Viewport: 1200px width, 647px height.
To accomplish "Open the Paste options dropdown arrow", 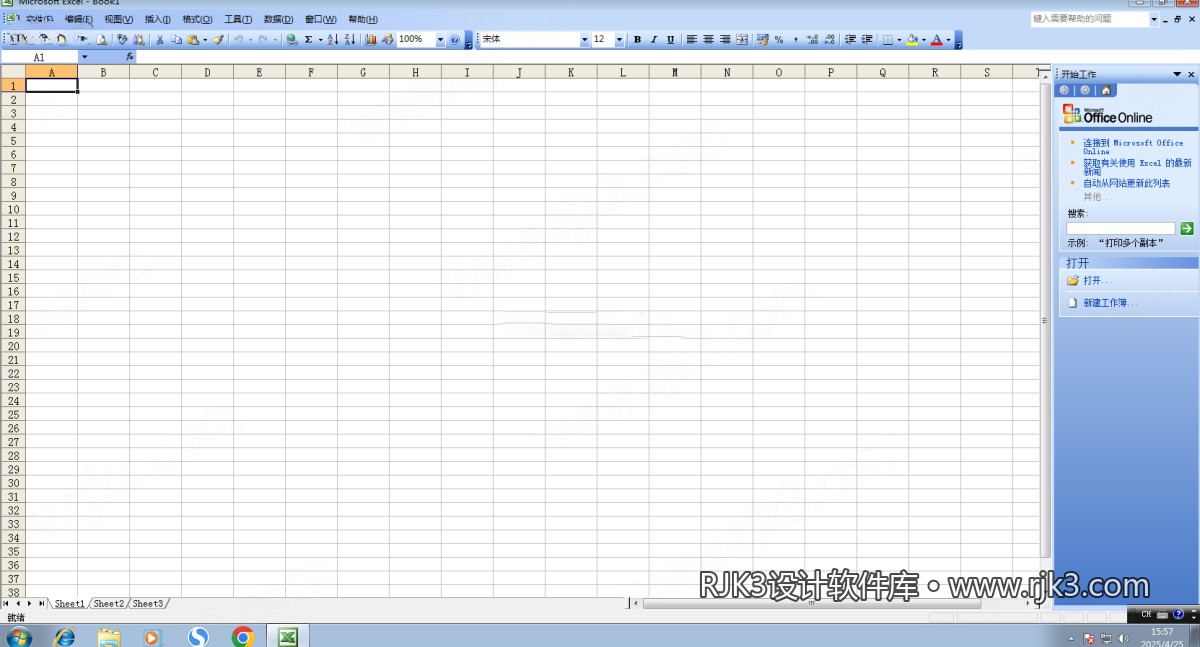I will coord(205,40).
